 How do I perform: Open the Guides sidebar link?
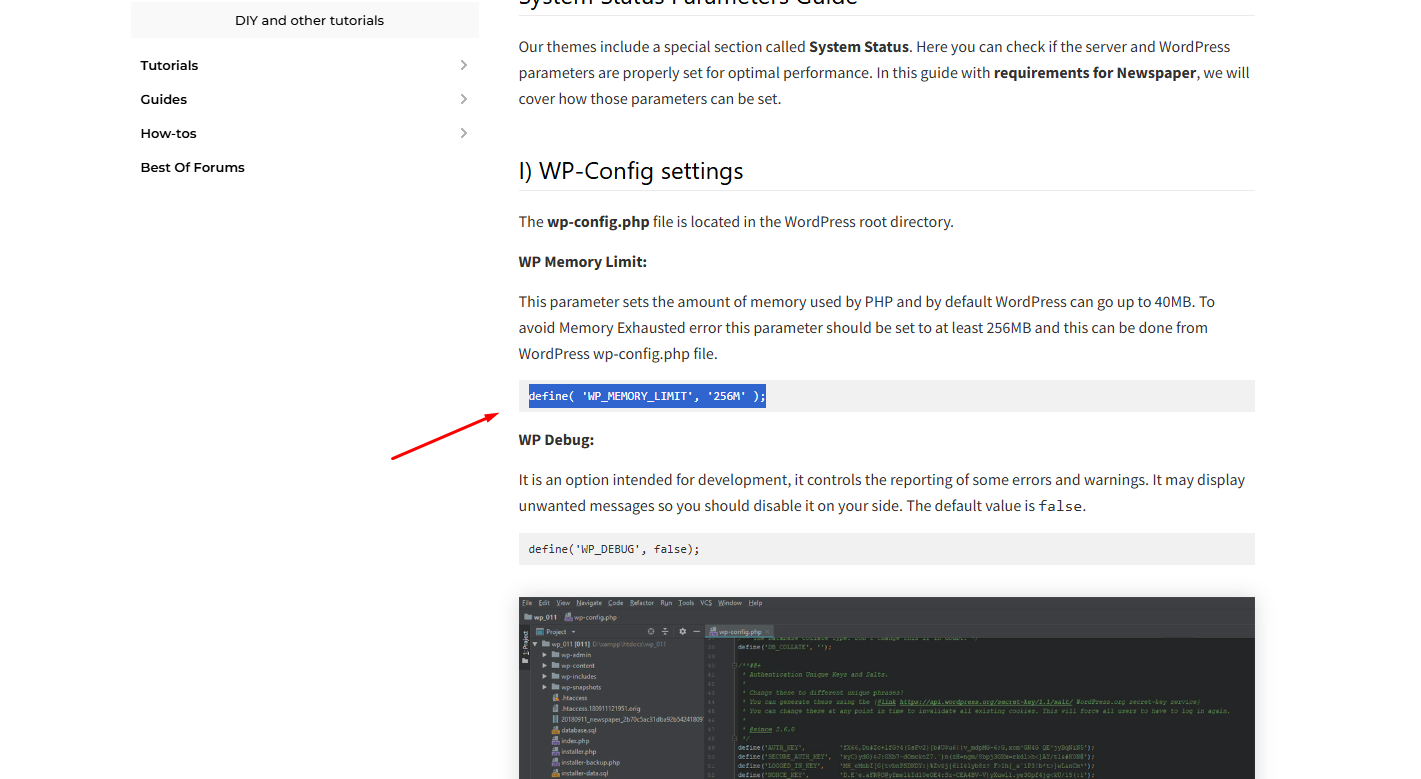pos(164,99)
